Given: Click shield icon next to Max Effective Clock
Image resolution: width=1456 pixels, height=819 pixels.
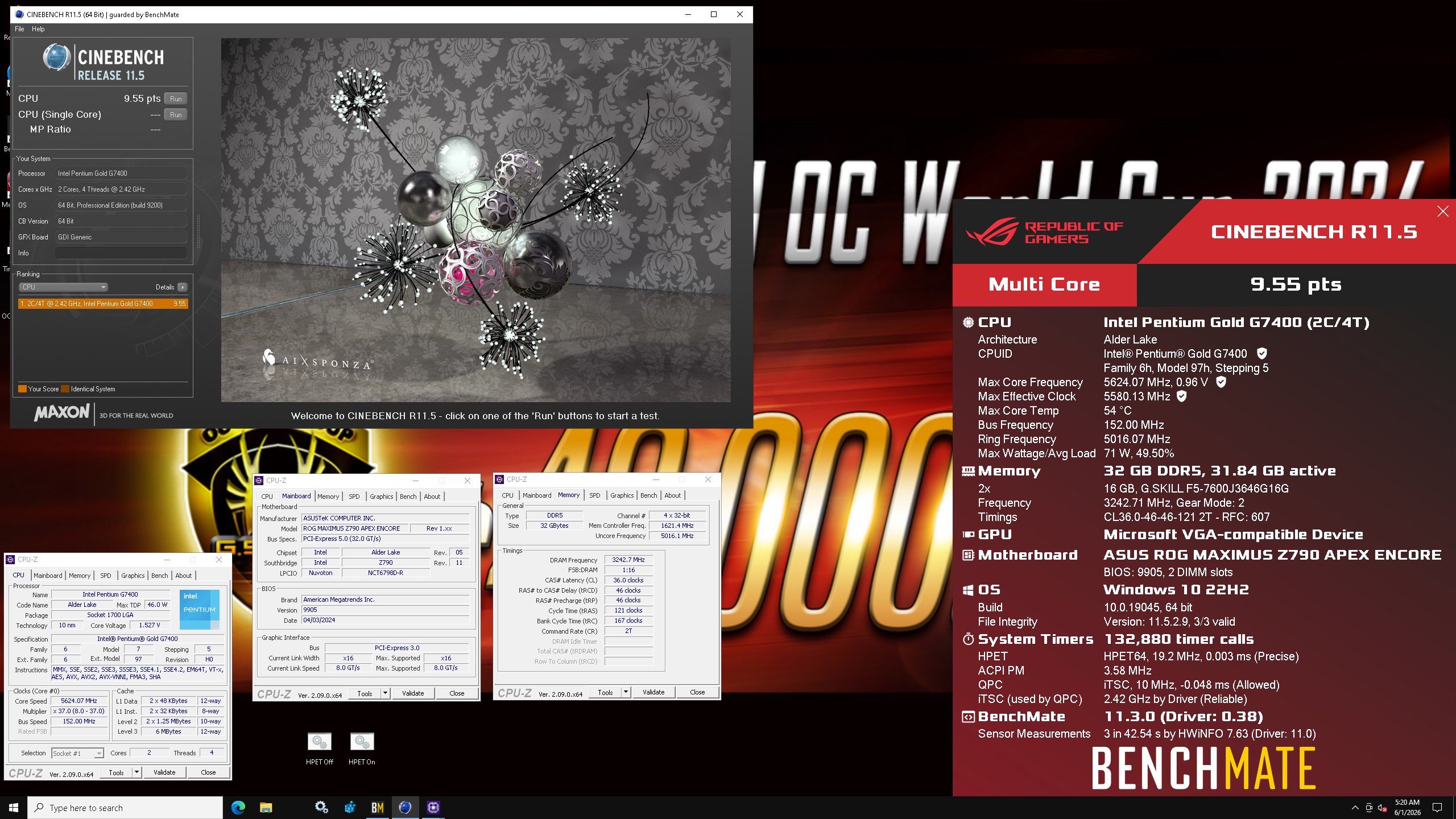Looking at the screenshot, I should pos(1182,396).
